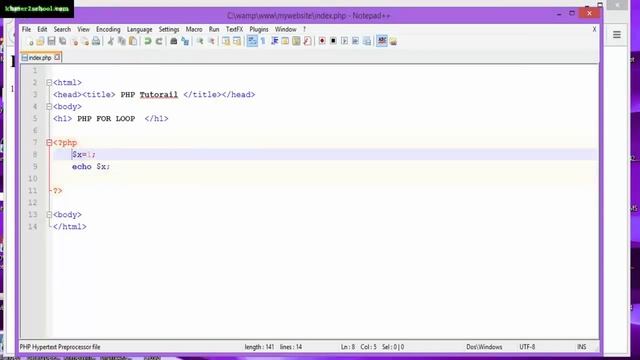Toggle show all characters icon
The width and height of the screenshot is (640, 360).
click(263, 41)
